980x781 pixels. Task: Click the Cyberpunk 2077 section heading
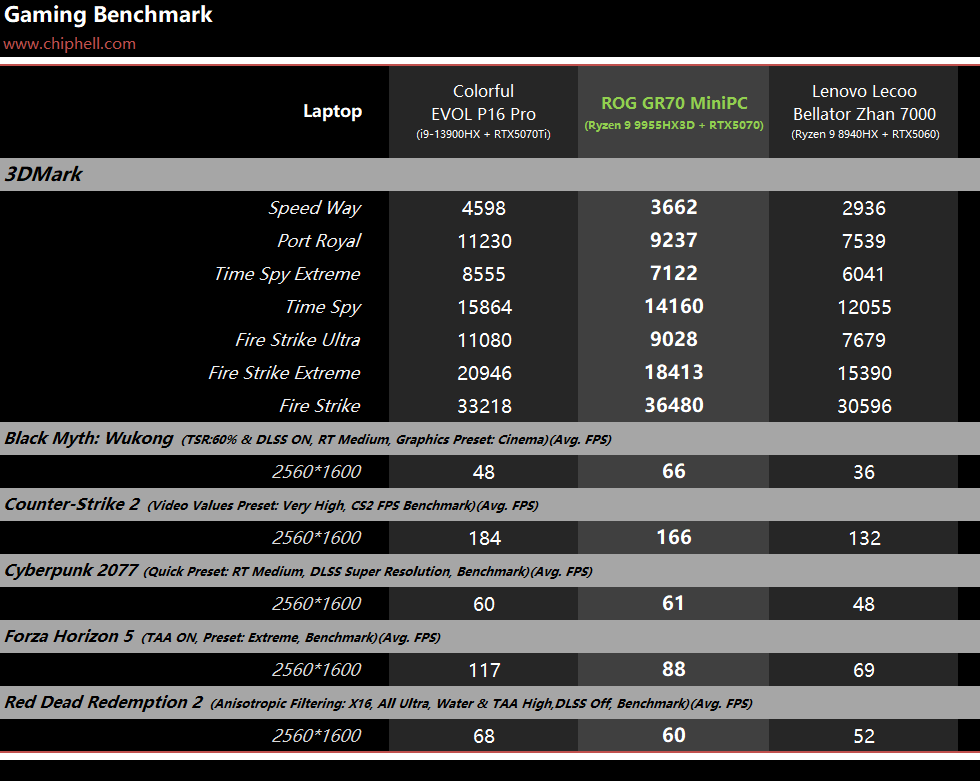(71, 571)
